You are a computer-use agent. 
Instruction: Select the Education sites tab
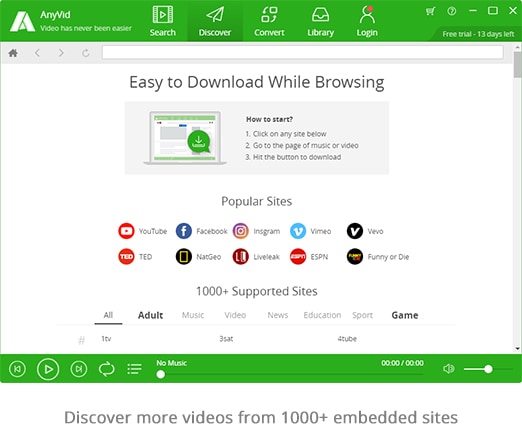[x=322, y=315]
